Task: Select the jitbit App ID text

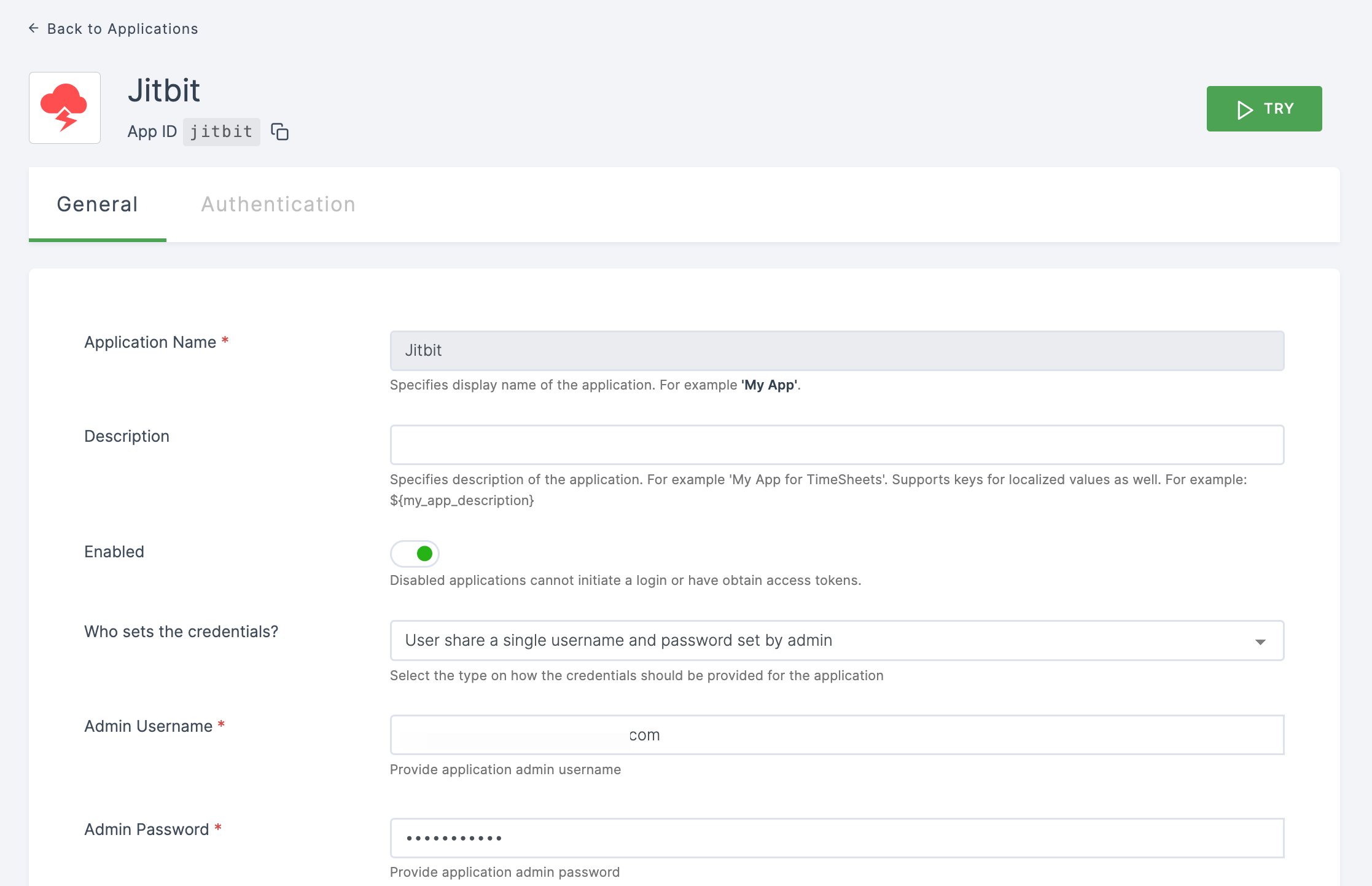Action: click(221, 132)
